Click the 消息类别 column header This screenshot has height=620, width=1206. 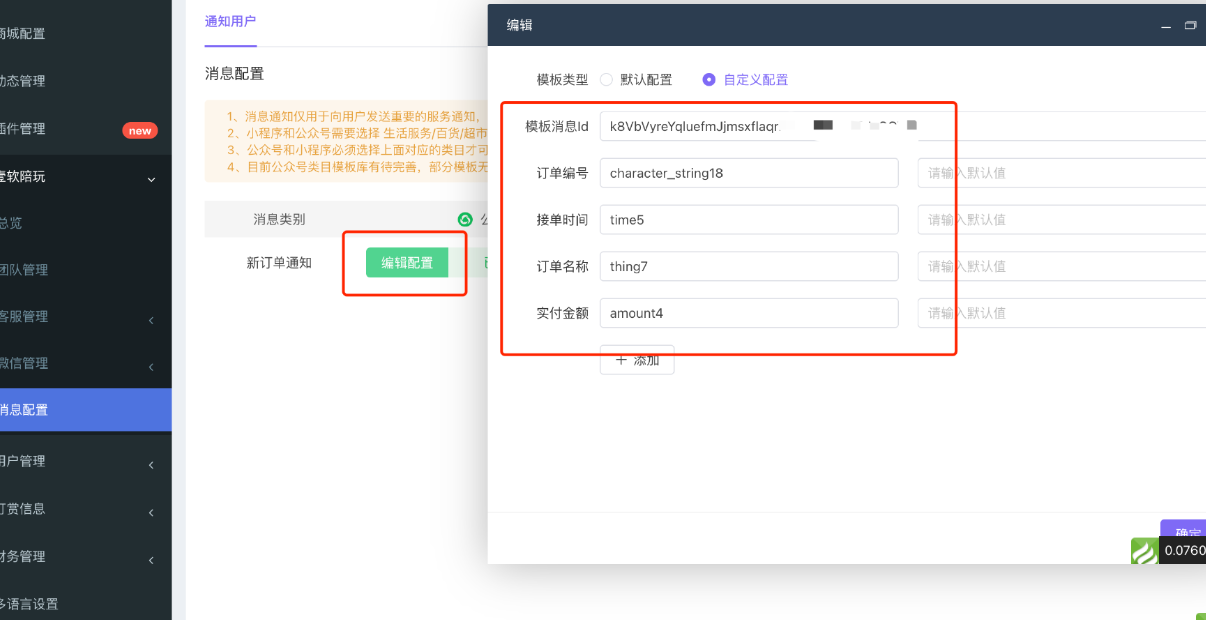(x=279, y=219)
